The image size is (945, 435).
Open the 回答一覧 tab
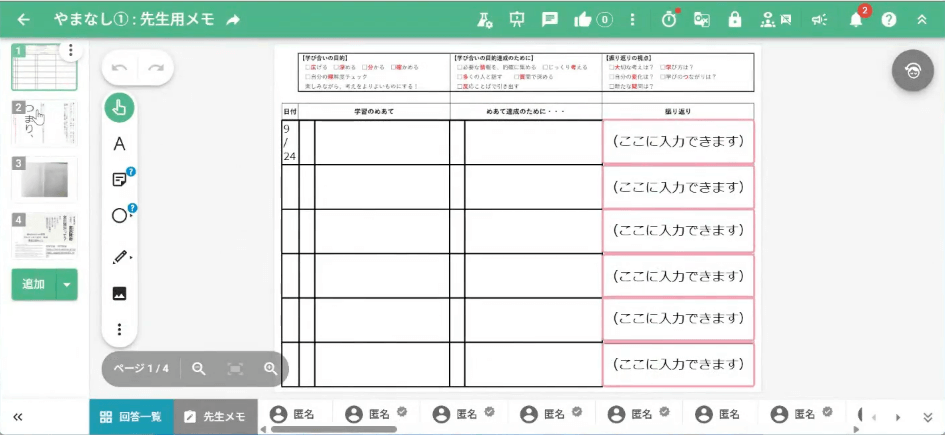(x=131, y=416)
